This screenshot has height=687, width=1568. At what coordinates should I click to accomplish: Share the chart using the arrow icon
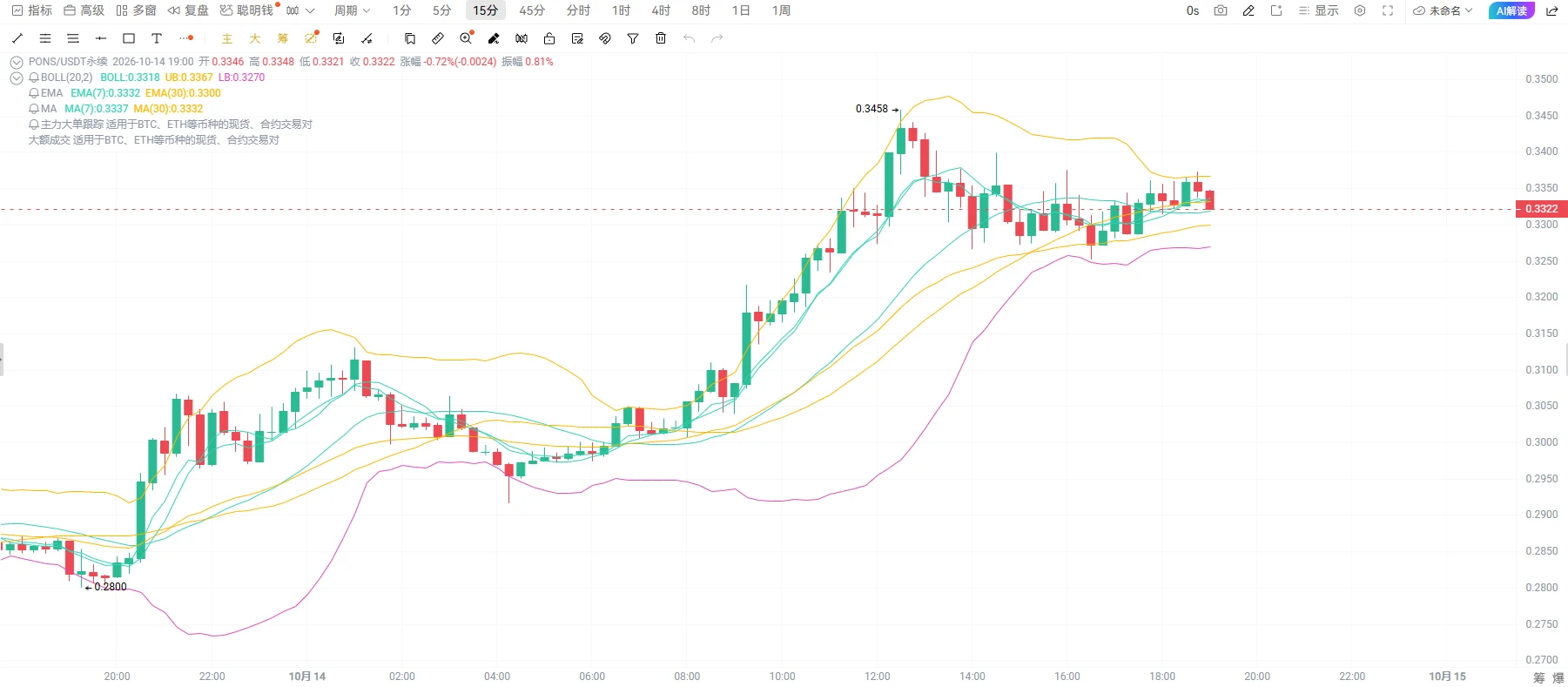tap(1551, 10)
